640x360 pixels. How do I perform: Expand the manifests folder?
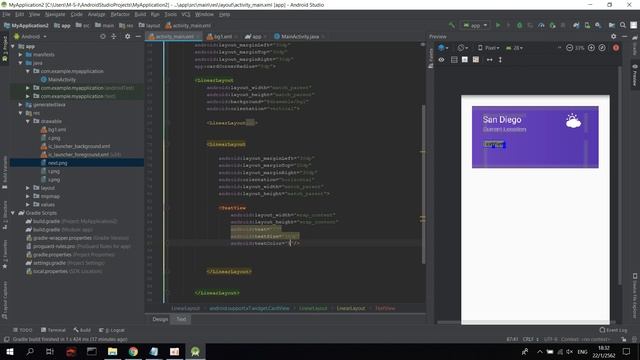tap(20, 54)
